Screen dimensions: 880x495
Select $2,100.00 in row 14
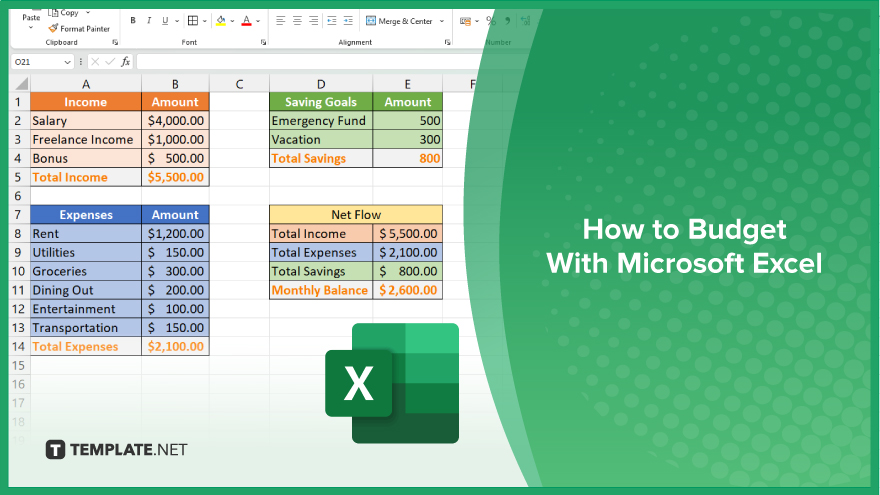click(x=175, y=346)
